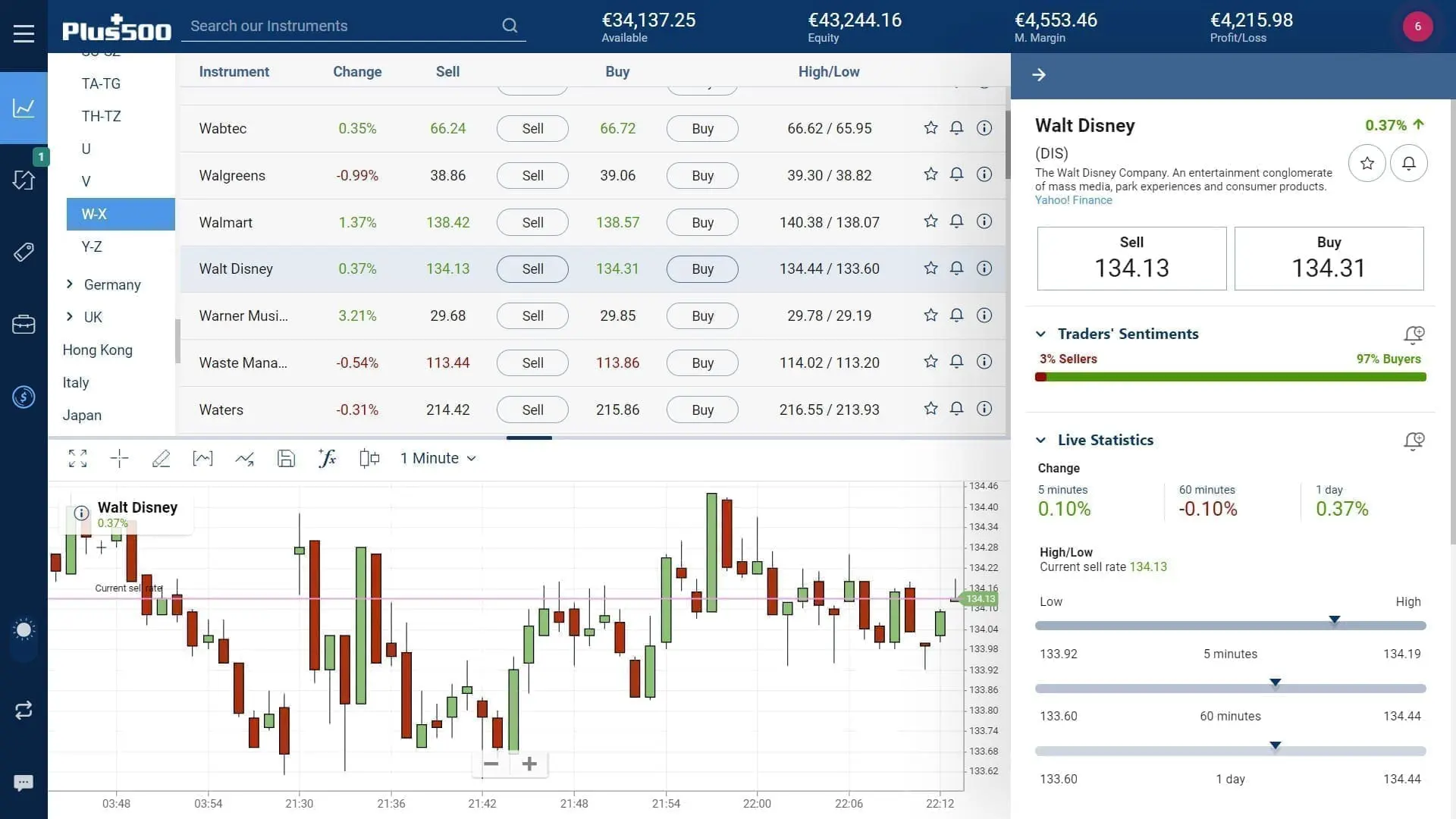Collapse Live Statistics section
The width and height of the screenshot is (1456, 819).
[1040, 440]
